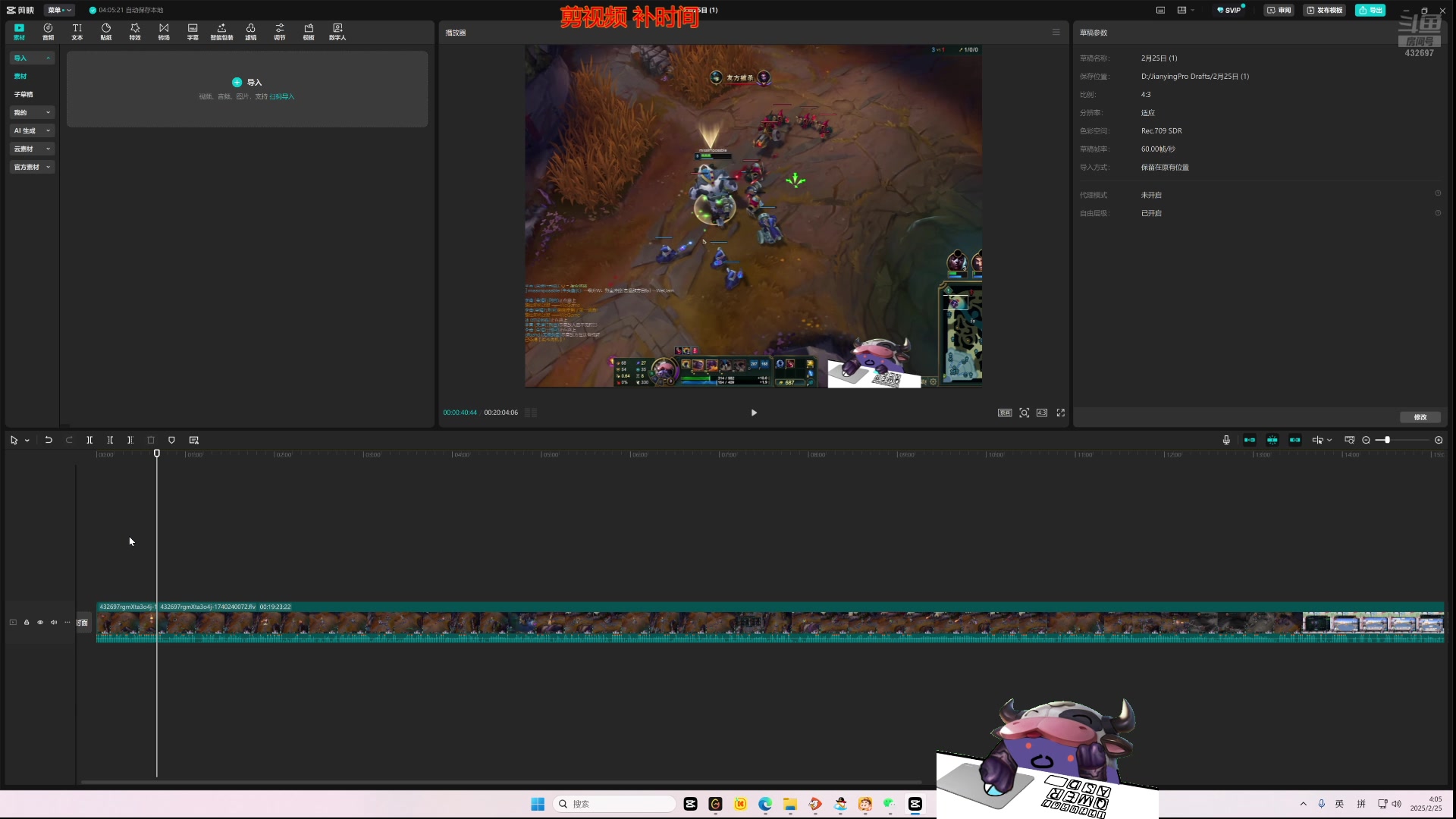The image size is (1456, 819).
Task: Open the 音频 audio tab
Action: point(48,32)
